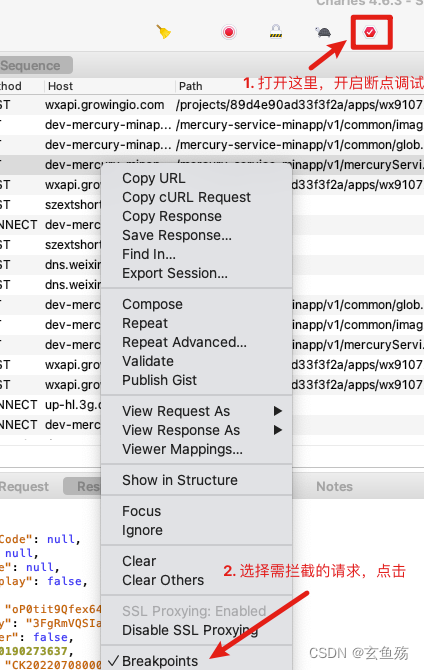Open Repeat Advanced… option
This screenshot has height=670, width=424.
[197, 342]
